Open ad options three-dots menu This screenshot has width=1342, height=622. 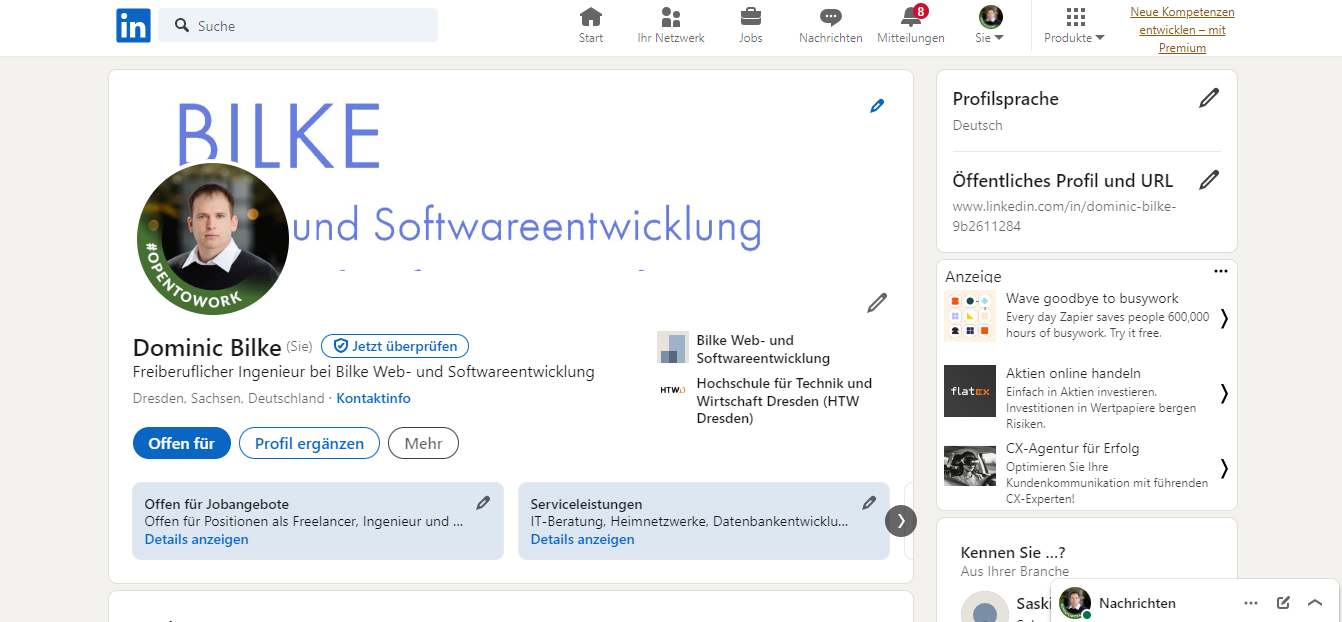click(1220, 271)
